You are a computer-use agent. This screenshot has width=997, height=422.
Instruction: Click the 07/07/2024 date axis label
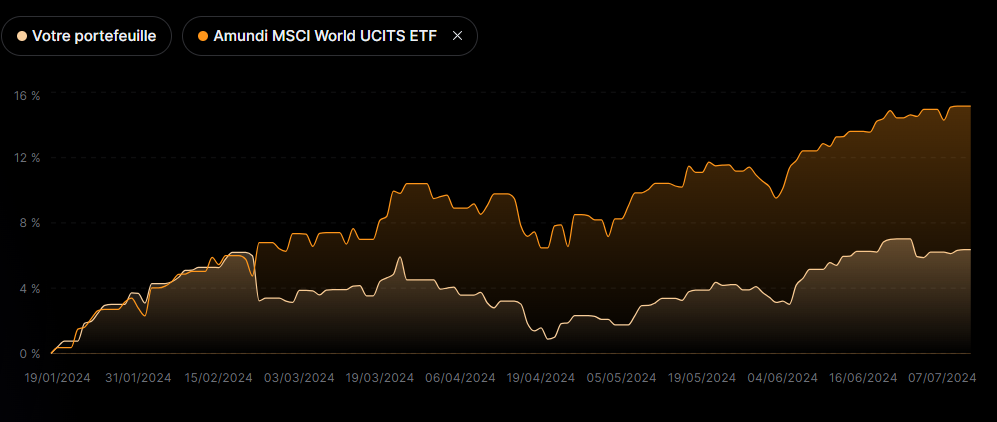coord(941,378)
